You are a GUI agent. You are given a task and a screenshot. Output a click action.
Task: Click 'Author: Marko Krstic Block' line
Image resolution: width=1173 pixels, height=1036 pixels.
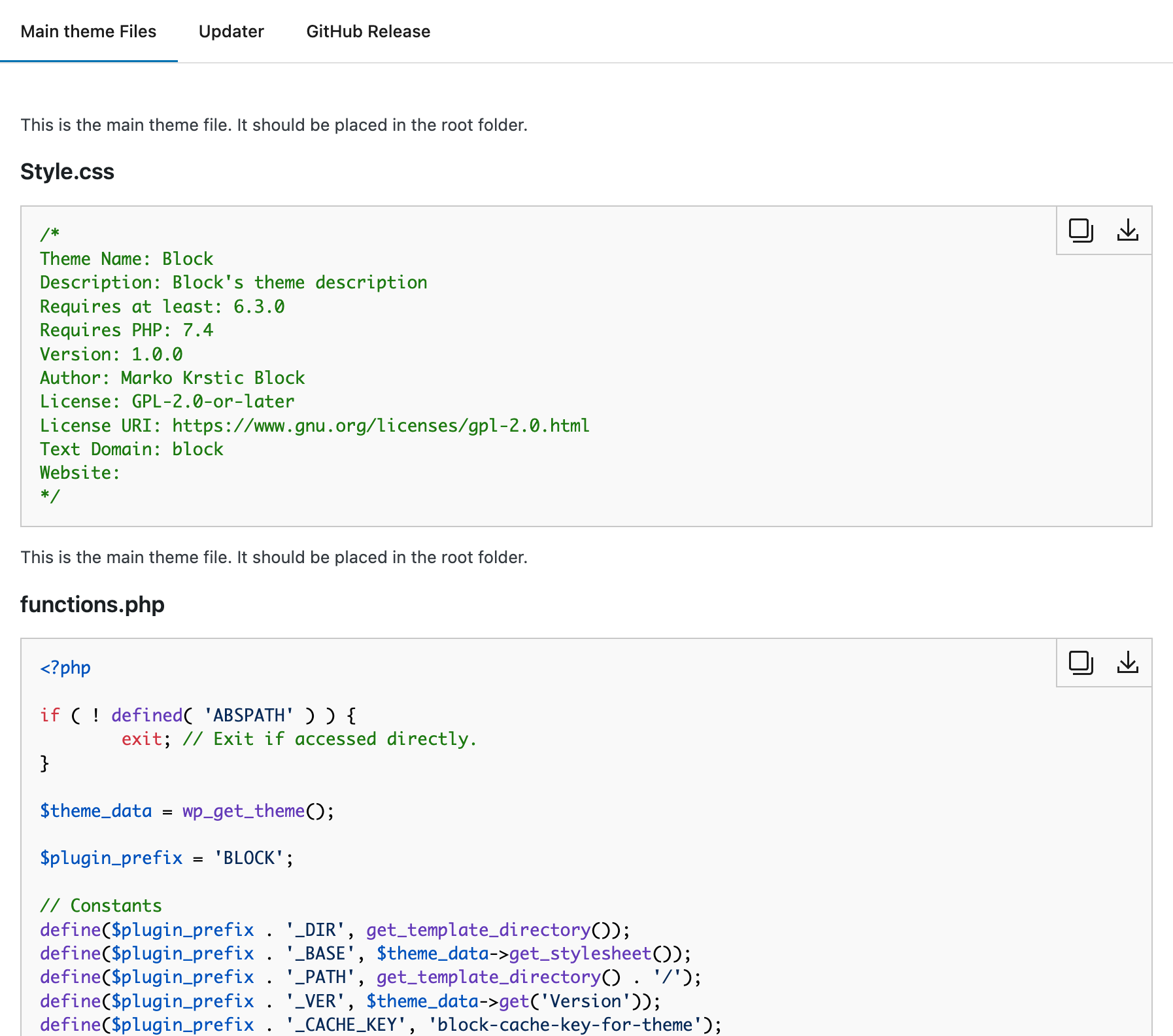[x=173, y=378]
